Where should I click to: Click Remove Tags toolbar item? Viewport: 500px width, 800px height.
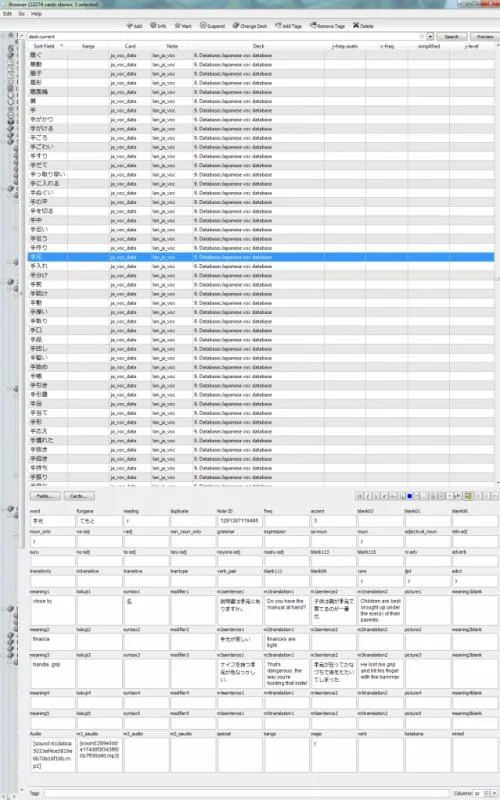click(x=327, y=26)
